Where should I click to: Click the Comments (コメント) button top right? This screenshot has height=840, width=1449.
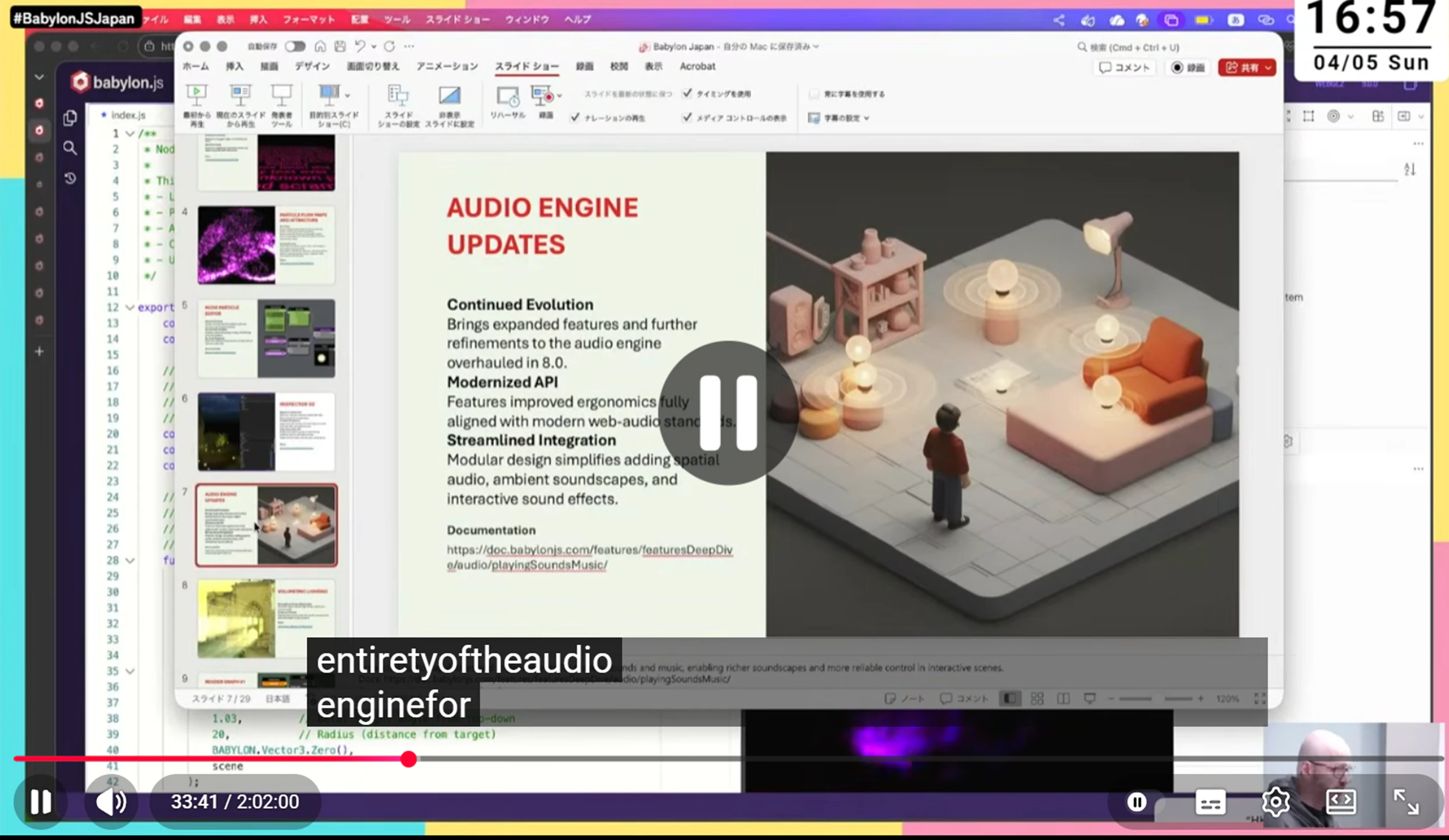pos(1124,68)
